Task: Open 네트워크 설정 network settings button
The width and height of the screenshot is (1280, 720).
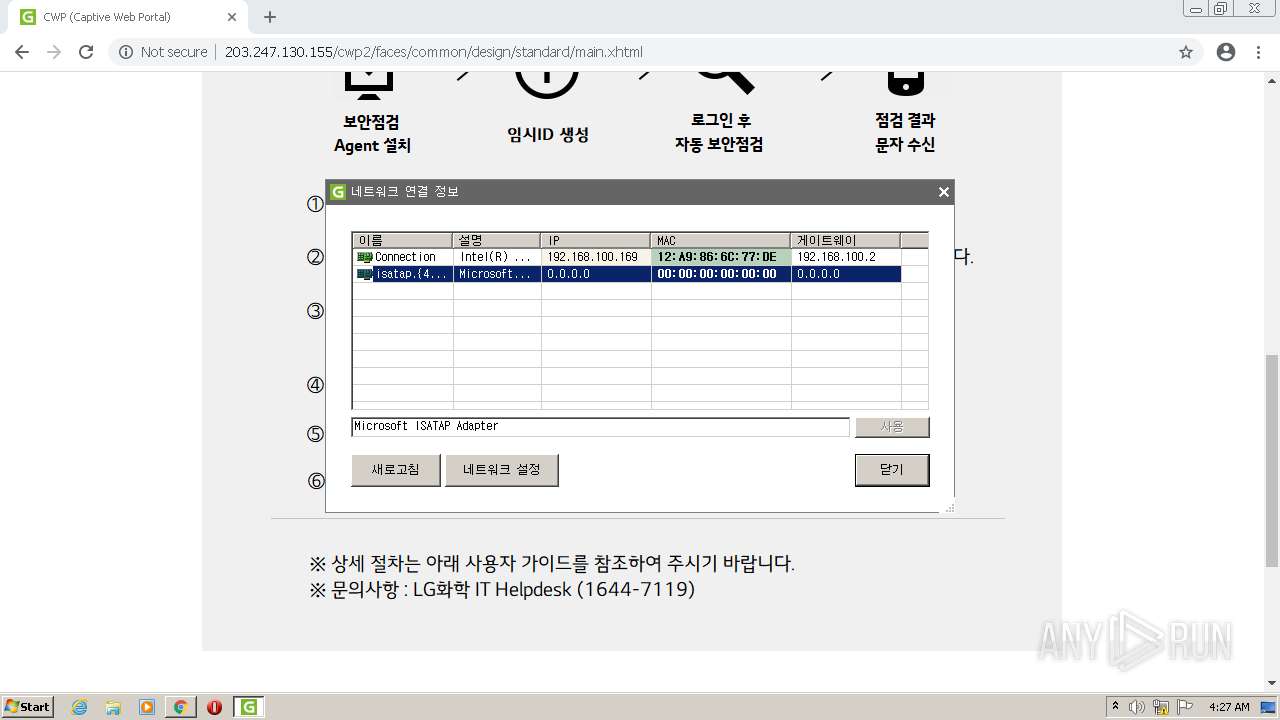Action: [x=501, y=470]
